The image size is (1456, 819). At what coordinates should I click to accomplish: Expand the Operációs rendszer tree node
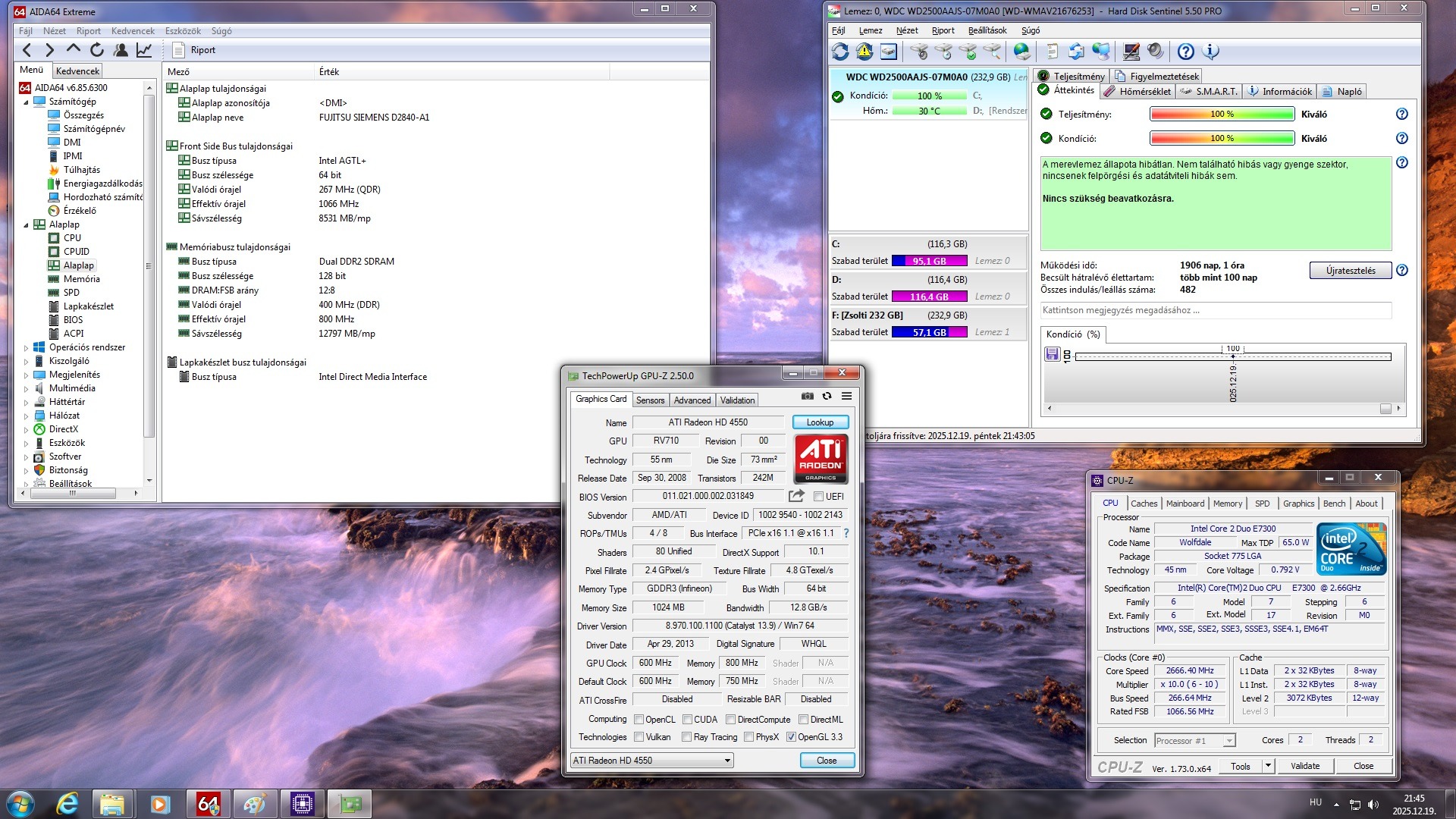(x=26, y=348)
